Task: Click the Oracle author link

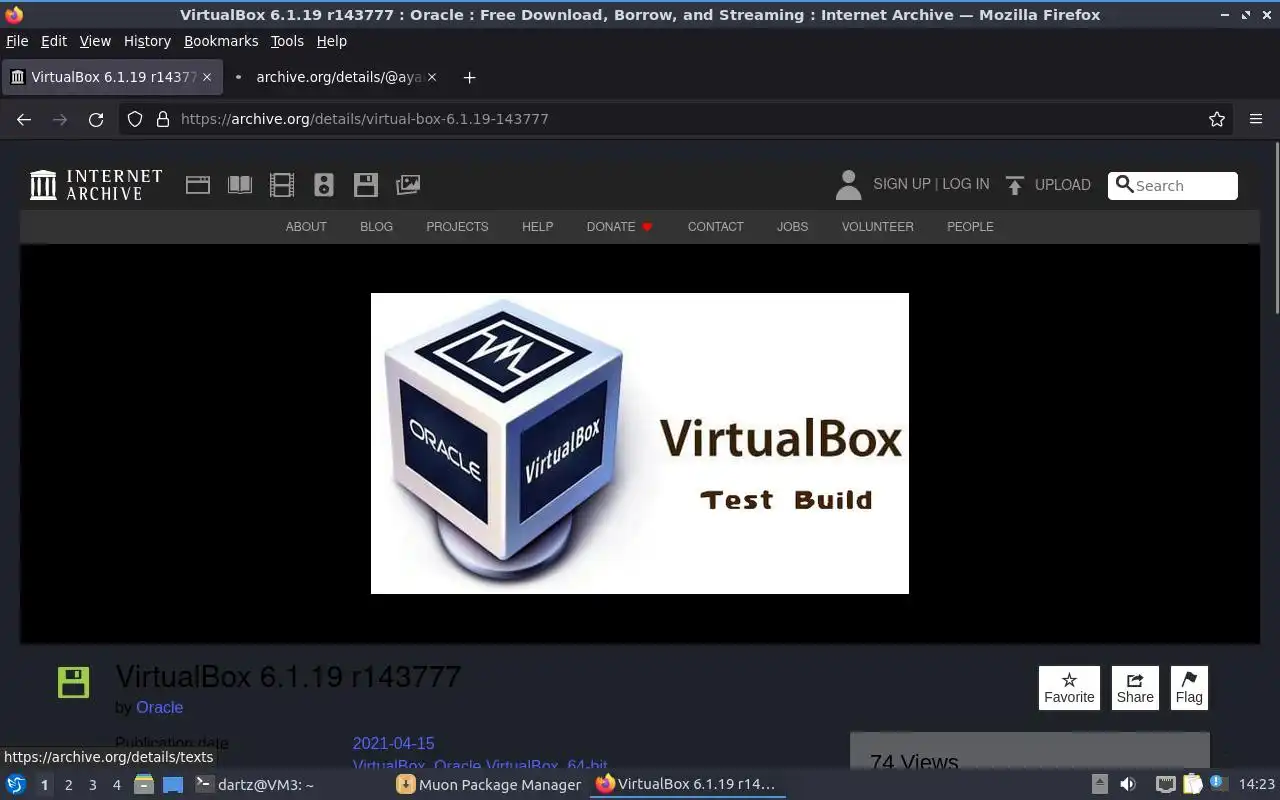Action: point(159,708)
